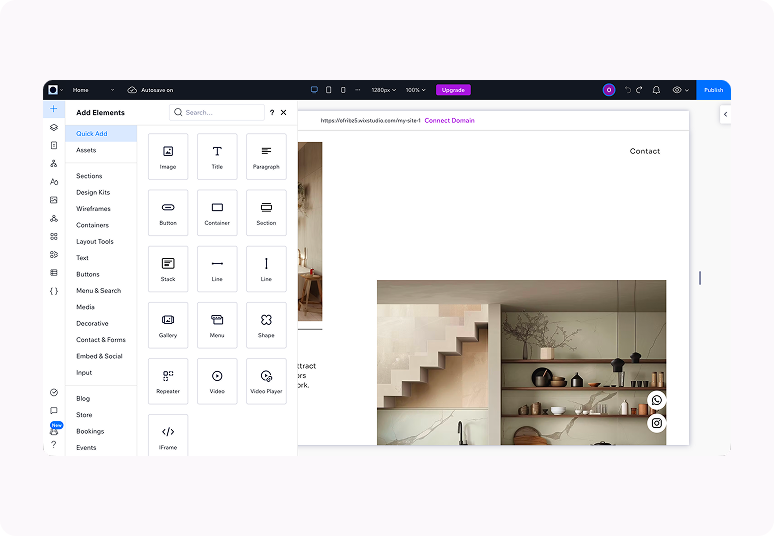Click the Instagram floating button
This screenshot has height=536, width=774.
[657, 423]
